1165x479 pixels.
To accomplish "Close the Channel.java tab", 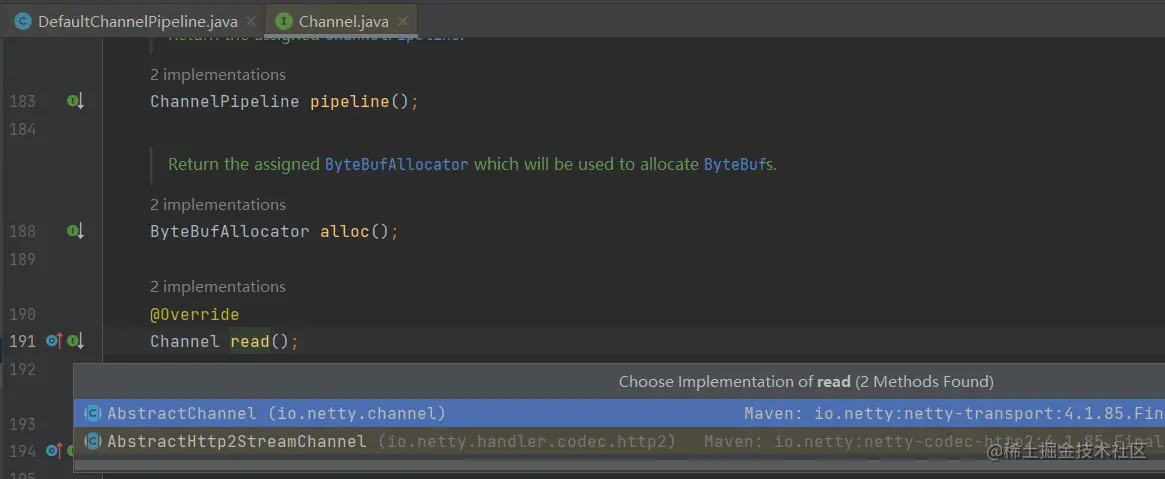I will 403,21.
